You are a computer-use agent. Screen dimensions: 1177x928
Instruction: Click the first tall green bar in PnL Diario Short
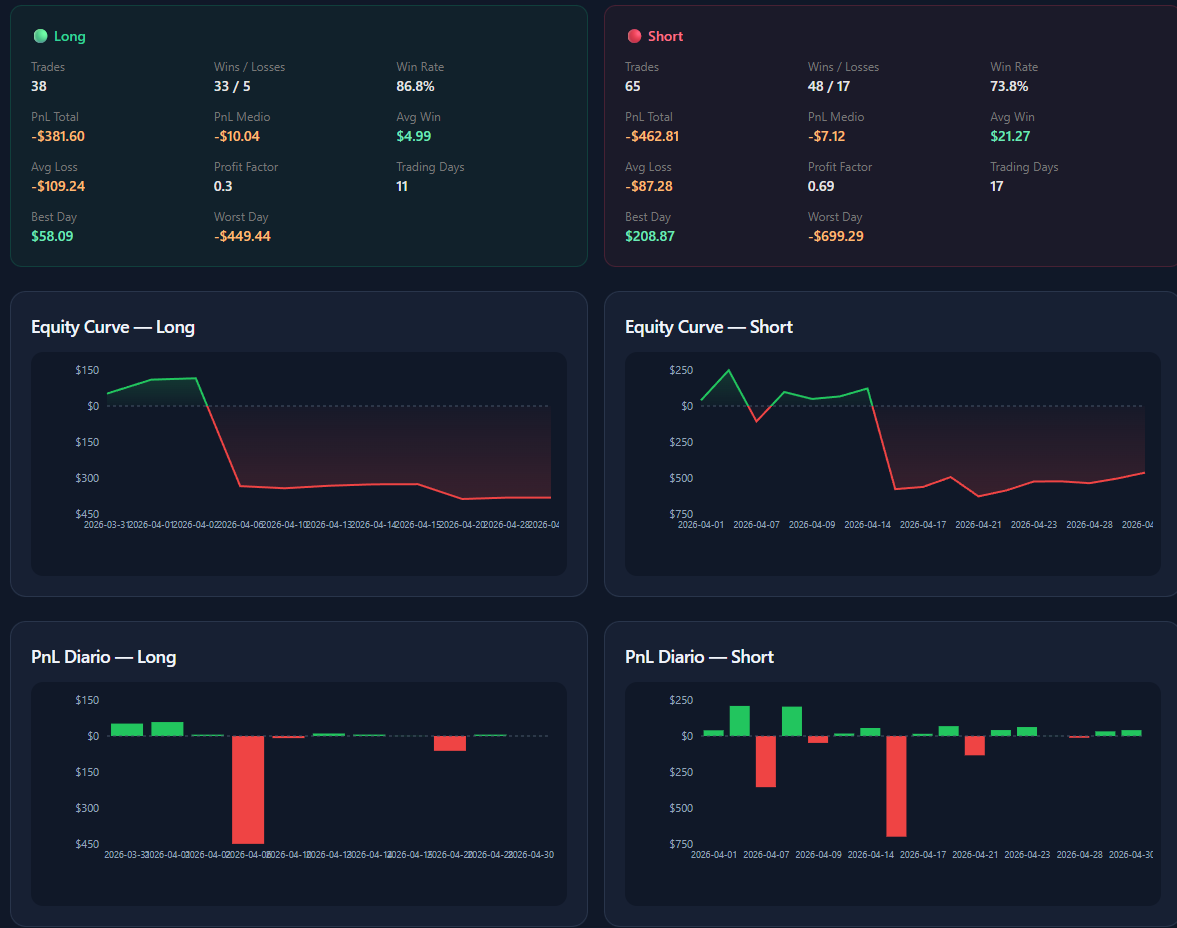739,721
